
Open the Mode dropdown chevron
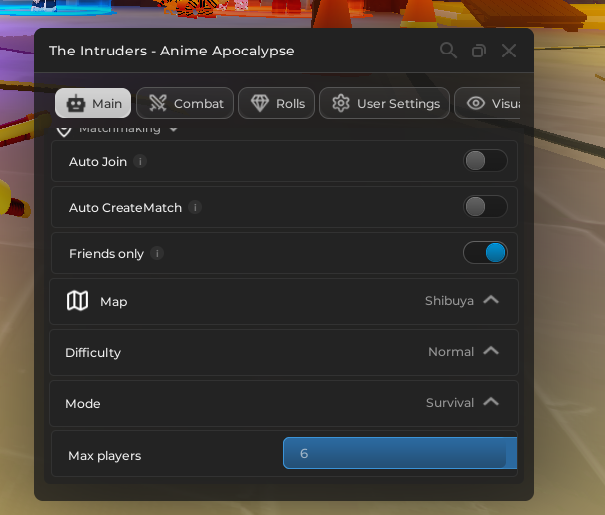tap(491, 402)
